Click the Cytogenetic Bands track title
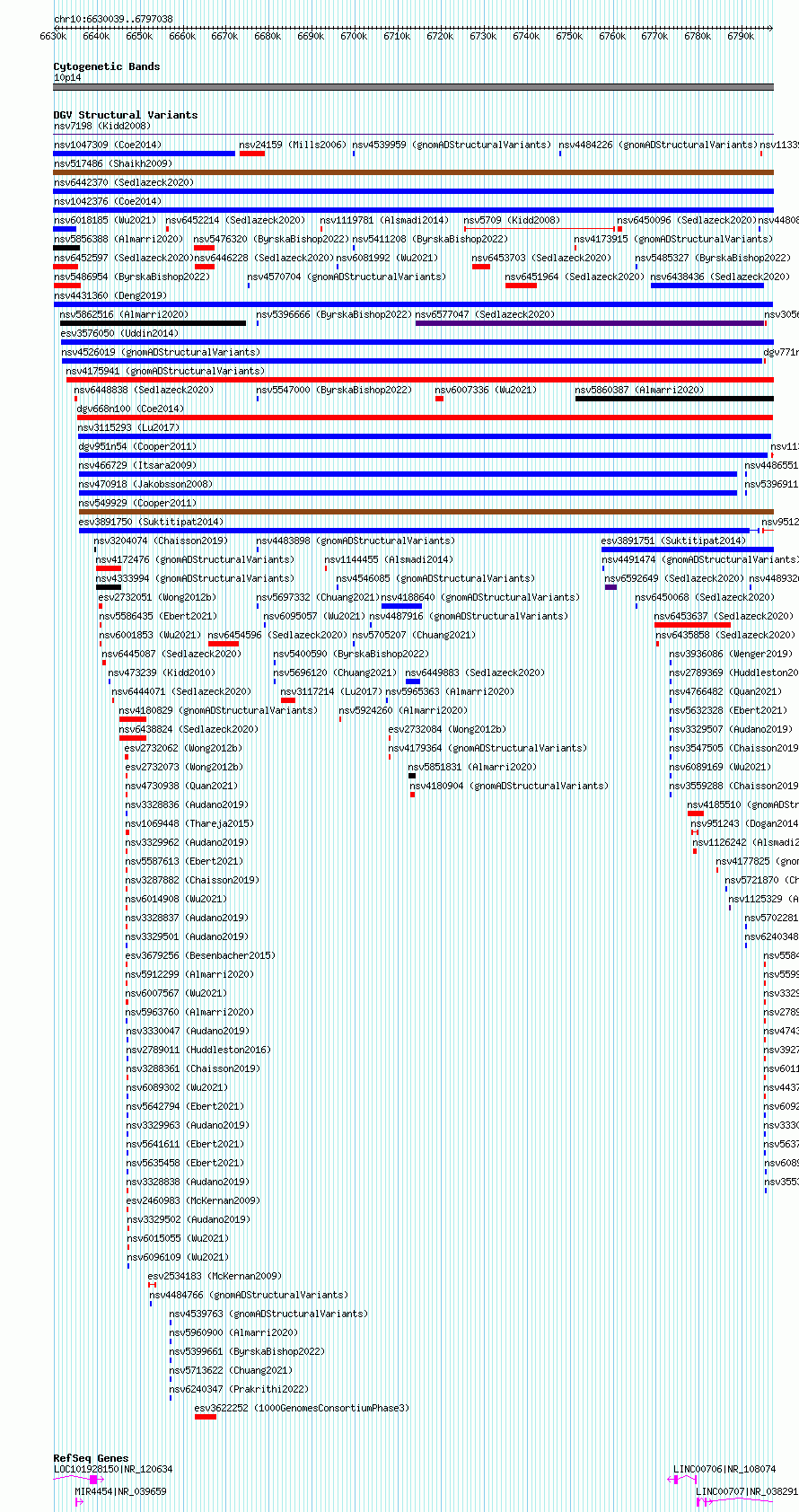The height and width of the screenshot is (1512, 799). tap(106, 66)
